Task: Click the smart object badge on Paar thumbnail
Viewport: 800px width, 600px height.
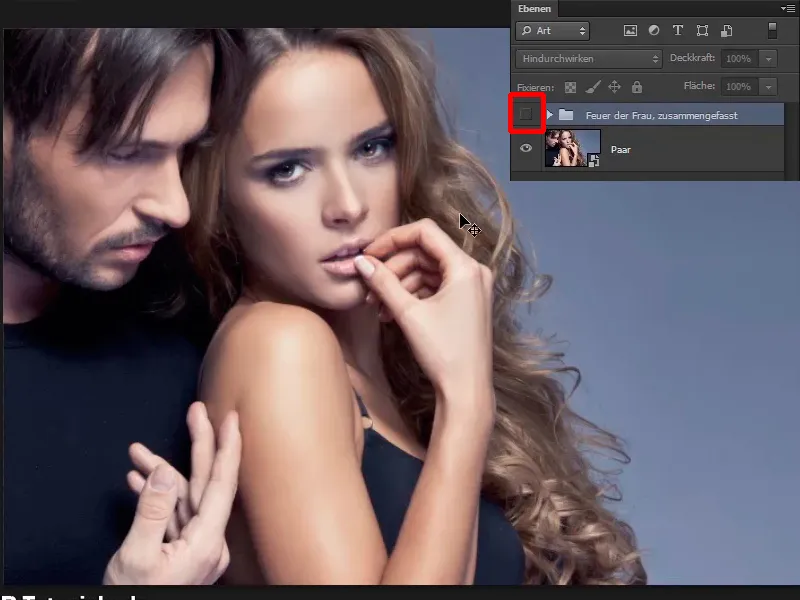Action: click(594, 161)
